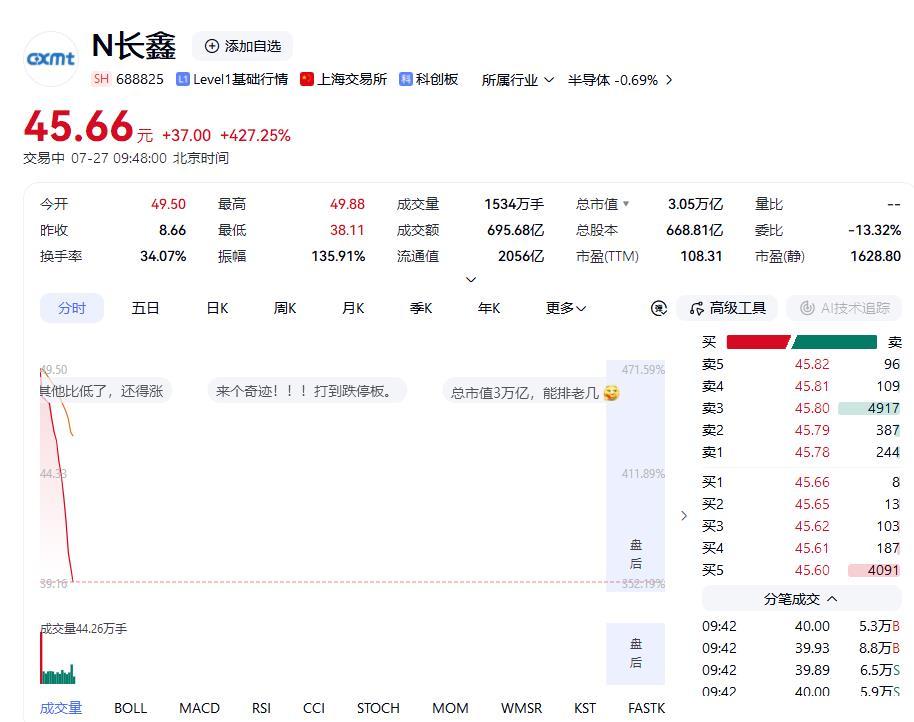
Task: Toggle the 总市值 dropdown triangle
Action: point(626,204)
